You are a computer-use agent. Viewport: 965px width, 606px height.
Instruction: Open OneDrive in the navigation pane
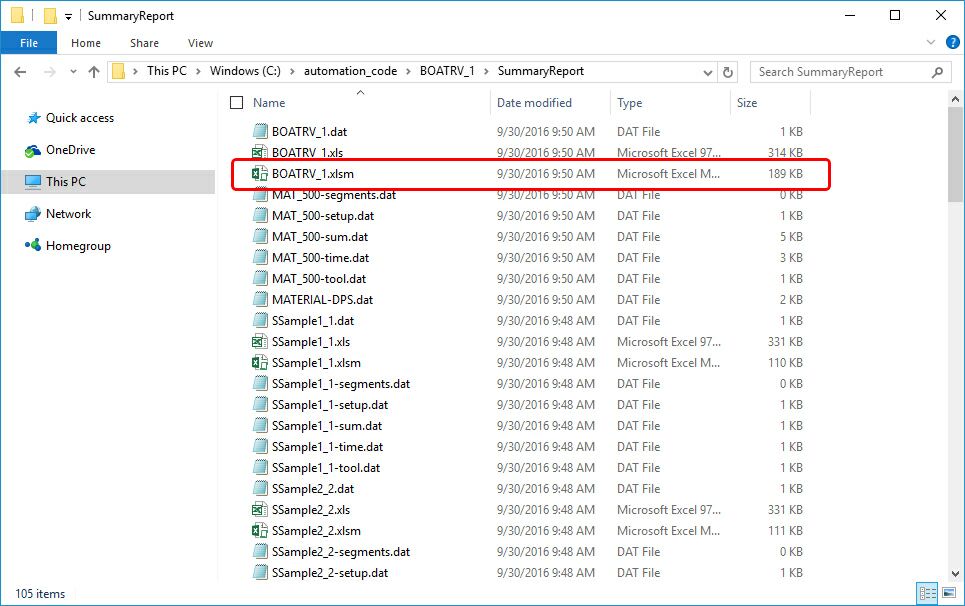70,150
